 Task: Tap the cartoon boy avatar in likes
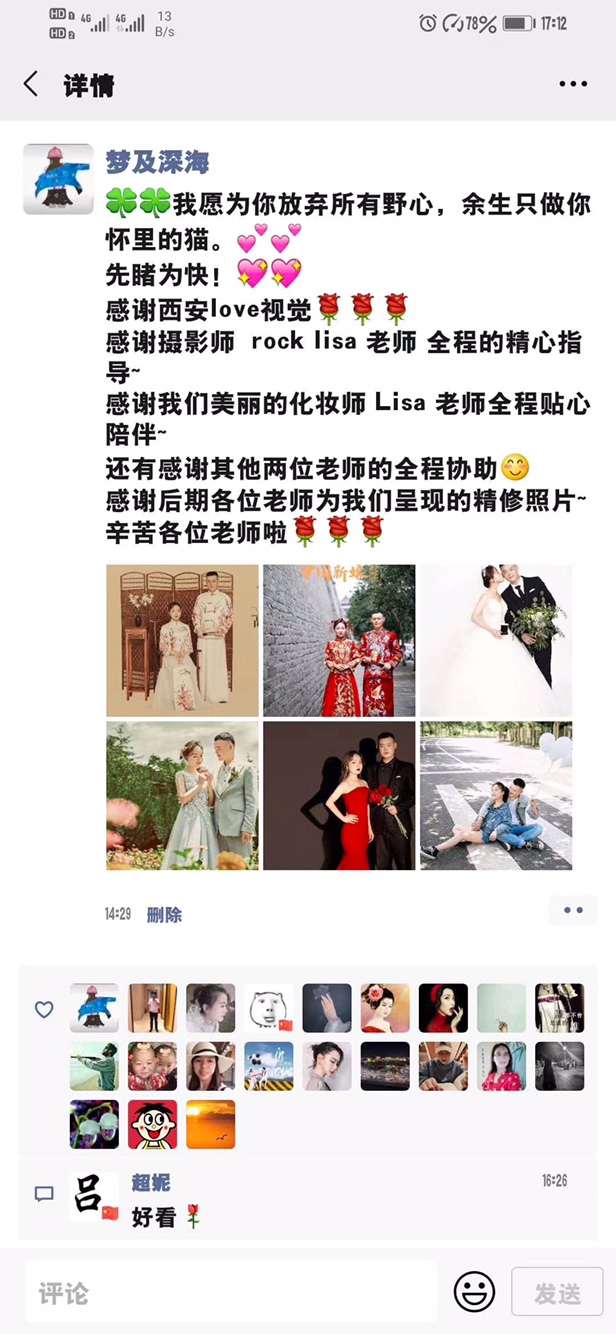point(152,1124)
